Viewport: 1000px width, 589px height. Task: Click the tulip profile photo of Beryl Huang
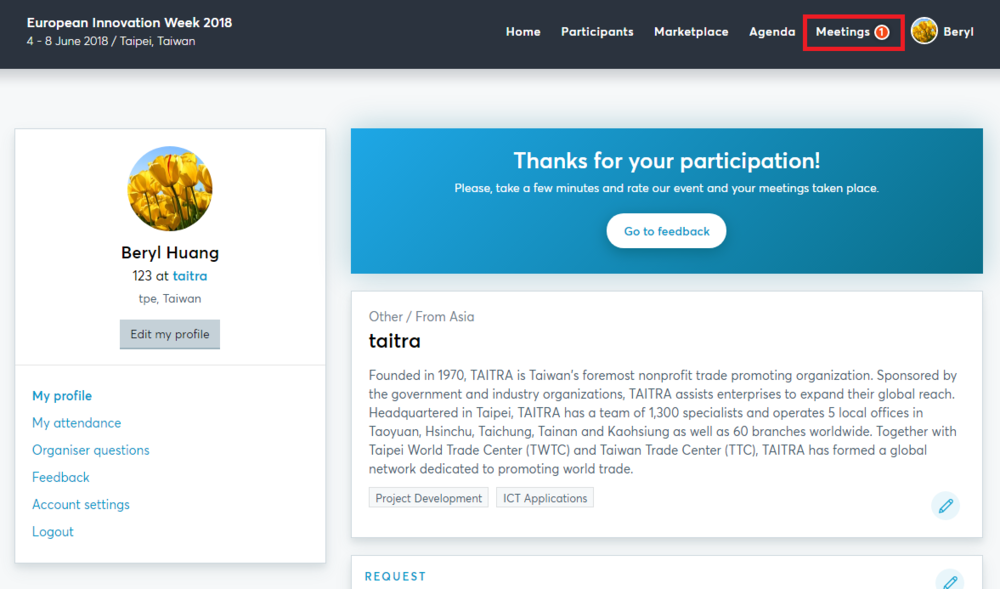170,189
